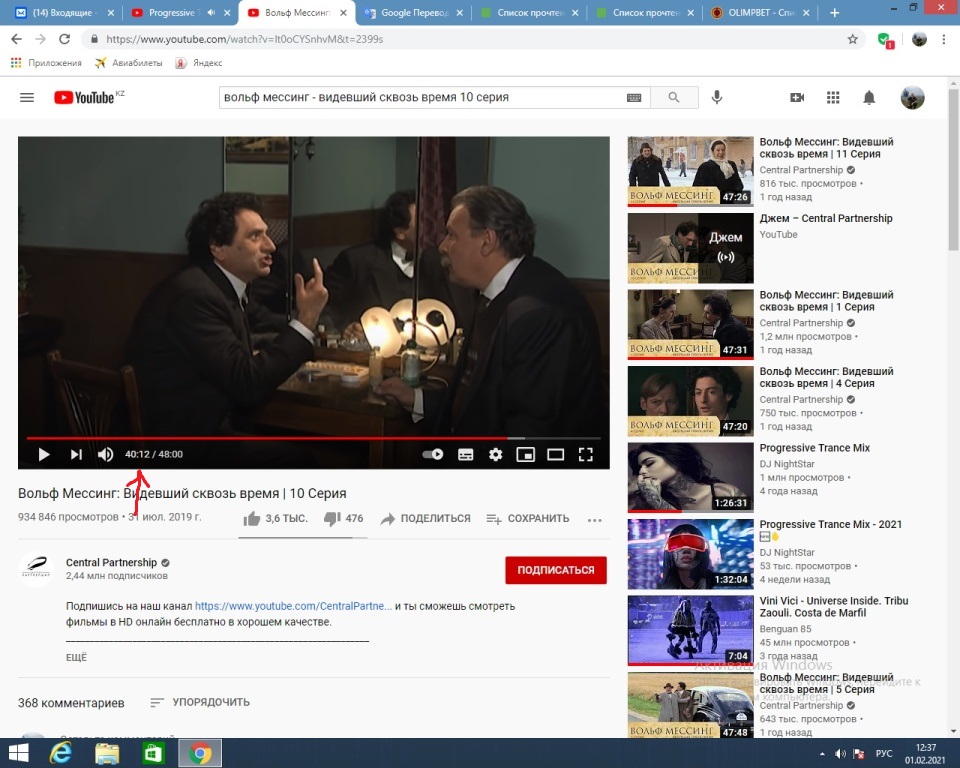Open File Explorer from taskbar

click(107, 753)
